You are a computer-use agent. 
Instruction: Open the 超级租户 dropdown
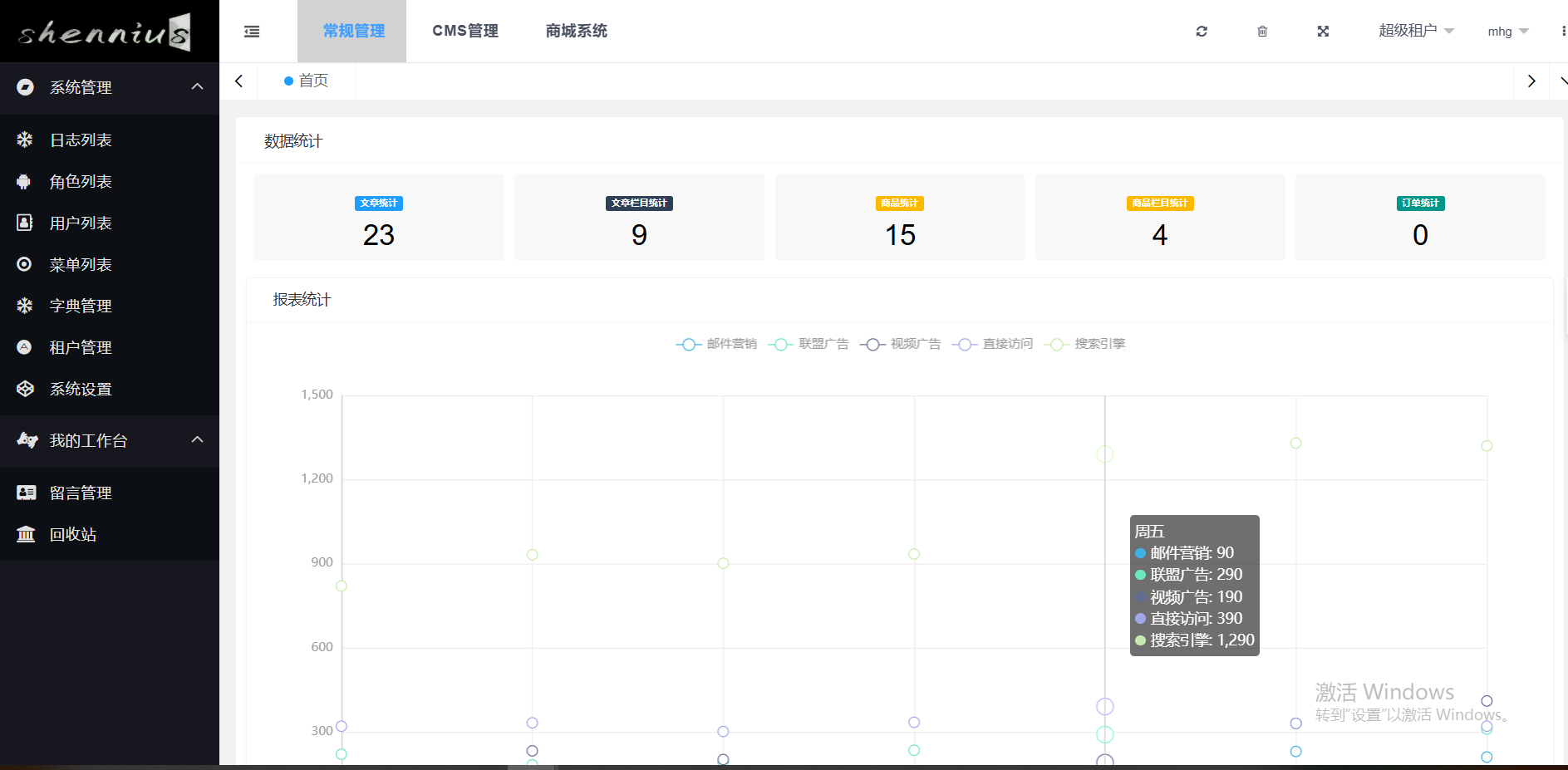(1416, 31)
